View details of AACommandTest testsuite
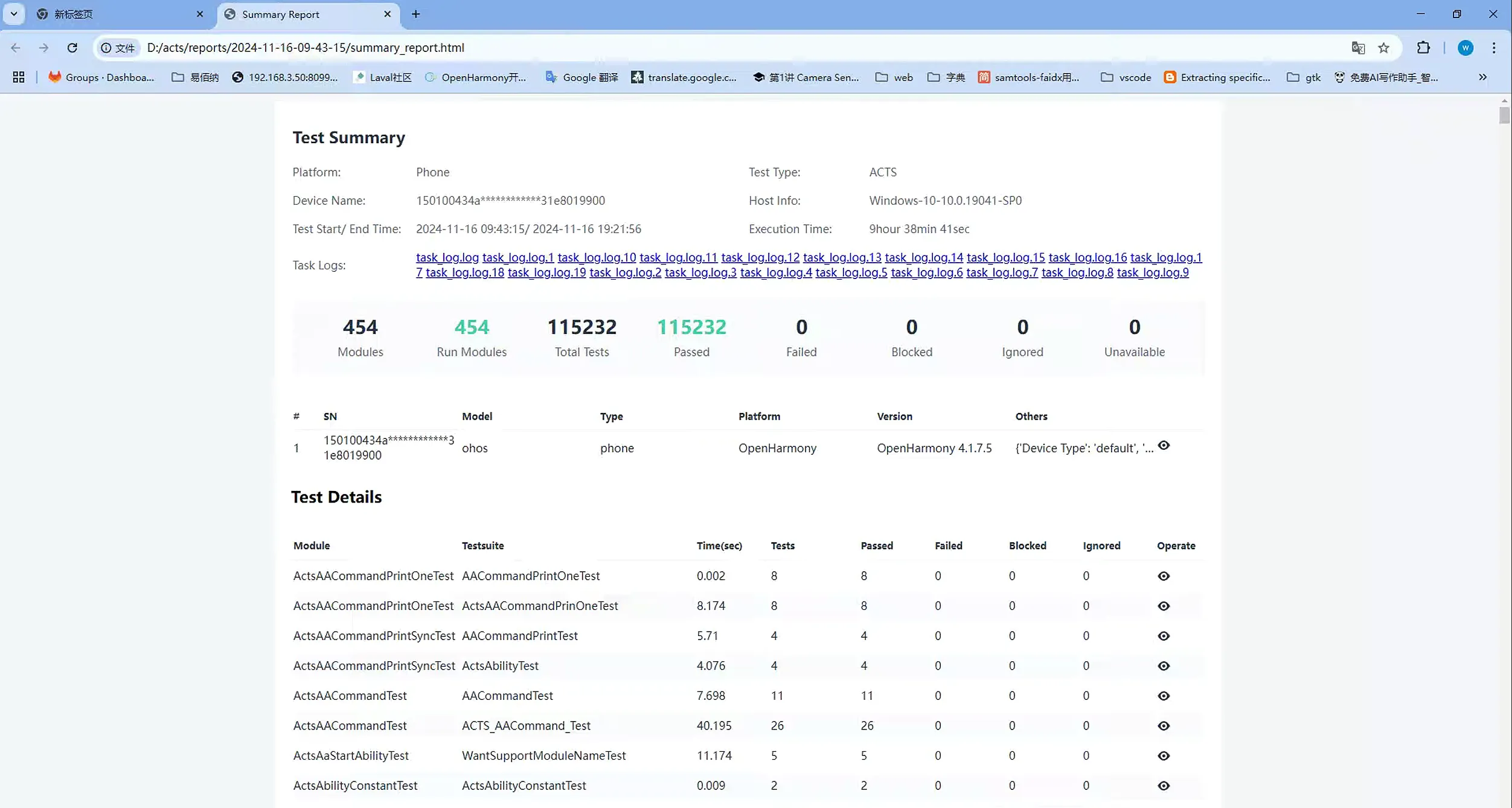Image resolution: width=1512 pixels, height=808 pixels. pyautogui.click(x=1164, y=696)
